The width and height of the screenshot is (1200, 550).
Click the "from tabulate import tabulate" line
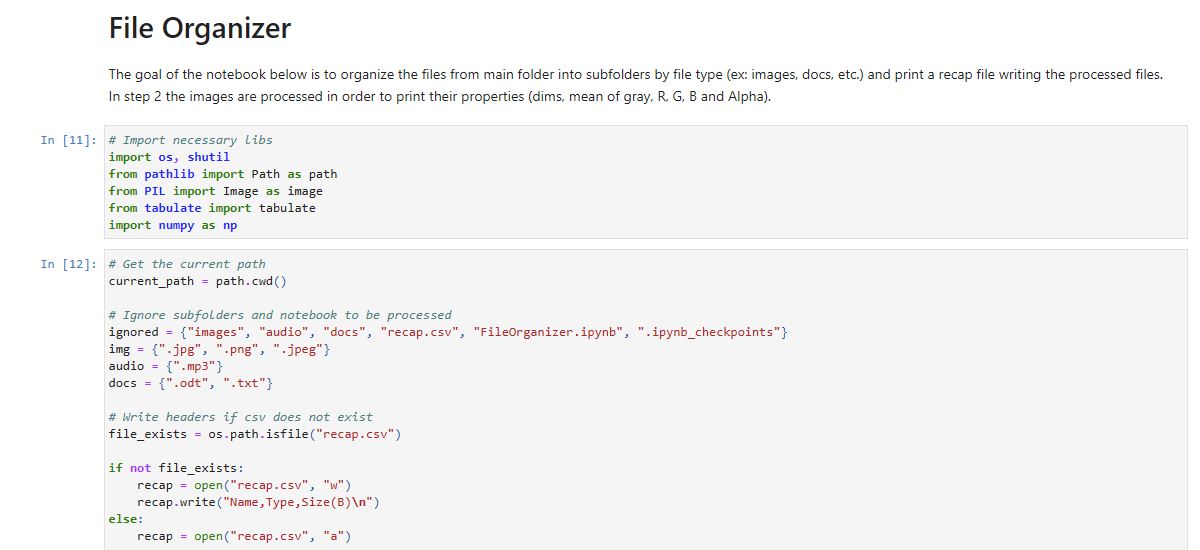click(x=212, y=208)
